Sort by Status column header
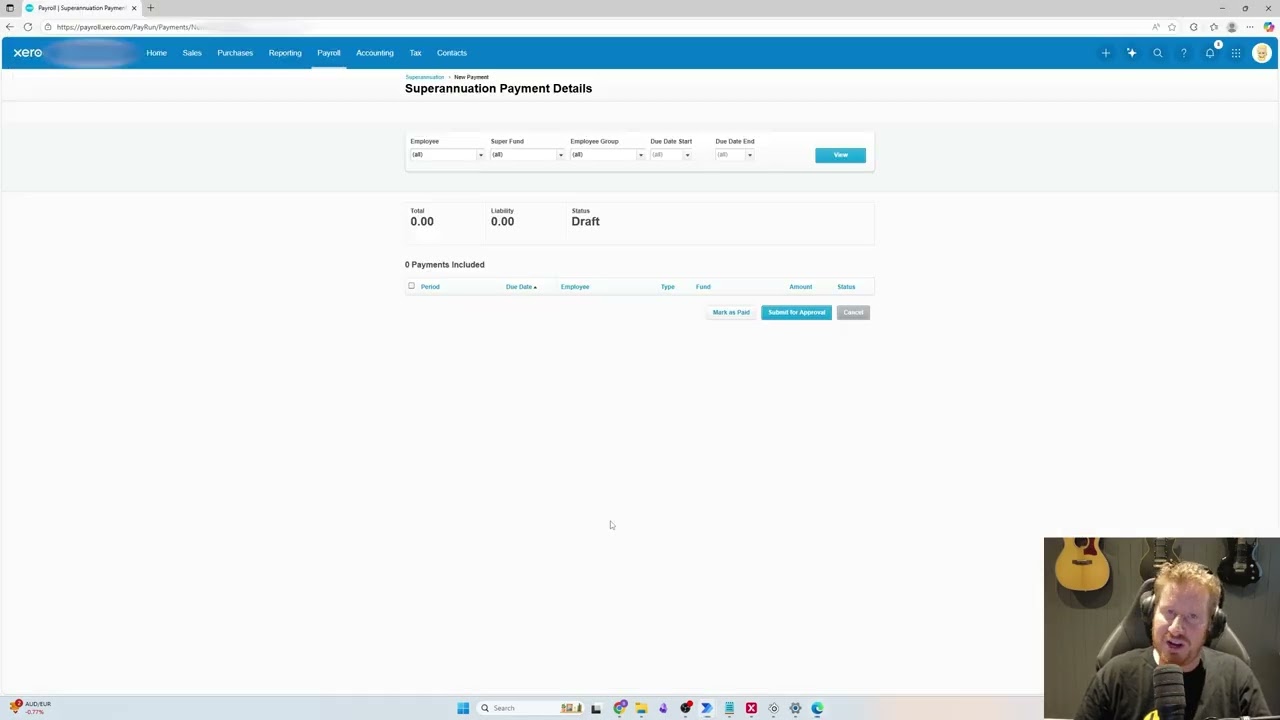1280x720 pixels. (846, 287)
